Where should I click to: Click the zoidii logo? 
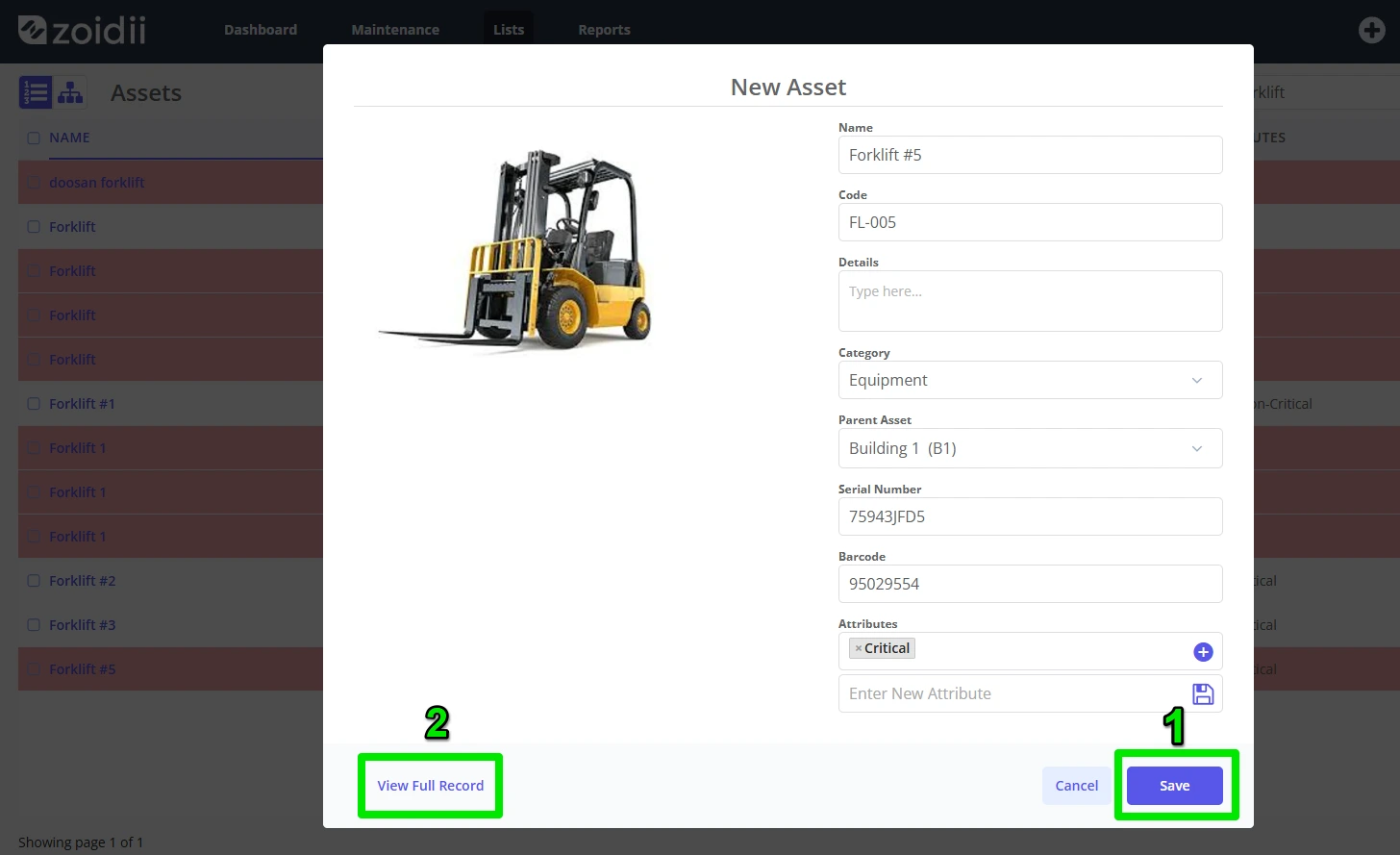pyautogui.click(x=83, y=30)
